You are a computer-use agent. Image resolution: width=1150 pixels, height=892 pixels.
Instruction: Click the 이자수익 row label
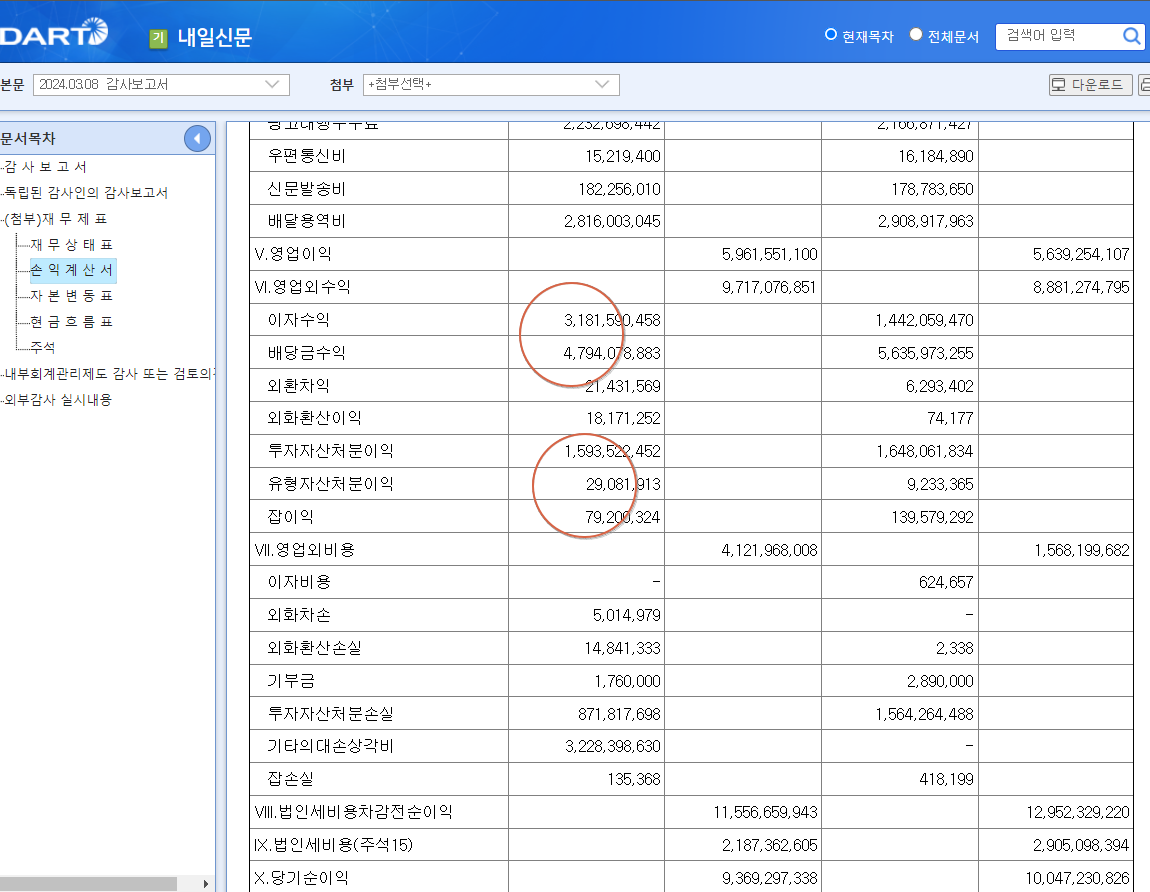pyautogui.click(x=299, y=320)
